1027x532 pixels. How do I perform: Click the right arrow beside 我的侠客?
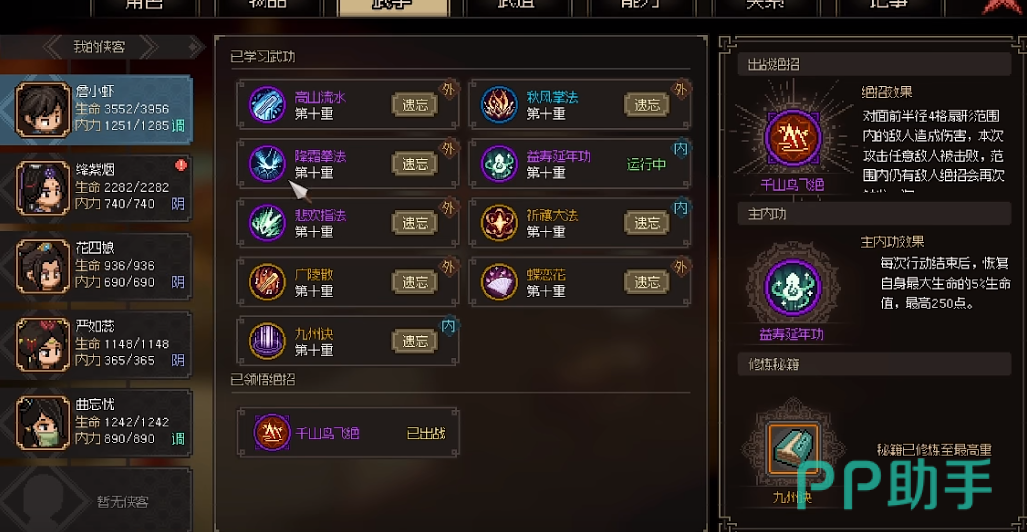[x=149, y=47]
